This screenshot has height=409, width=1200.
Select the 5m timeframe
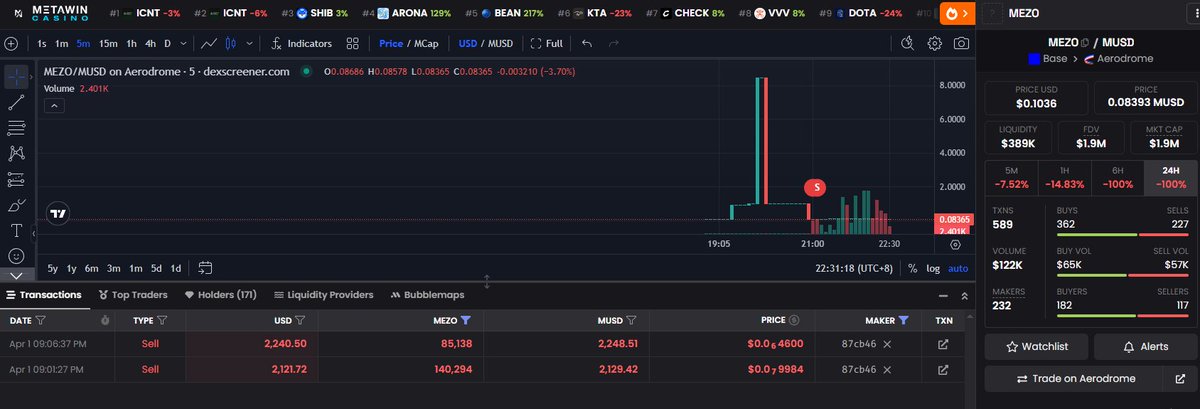point(83,44)
